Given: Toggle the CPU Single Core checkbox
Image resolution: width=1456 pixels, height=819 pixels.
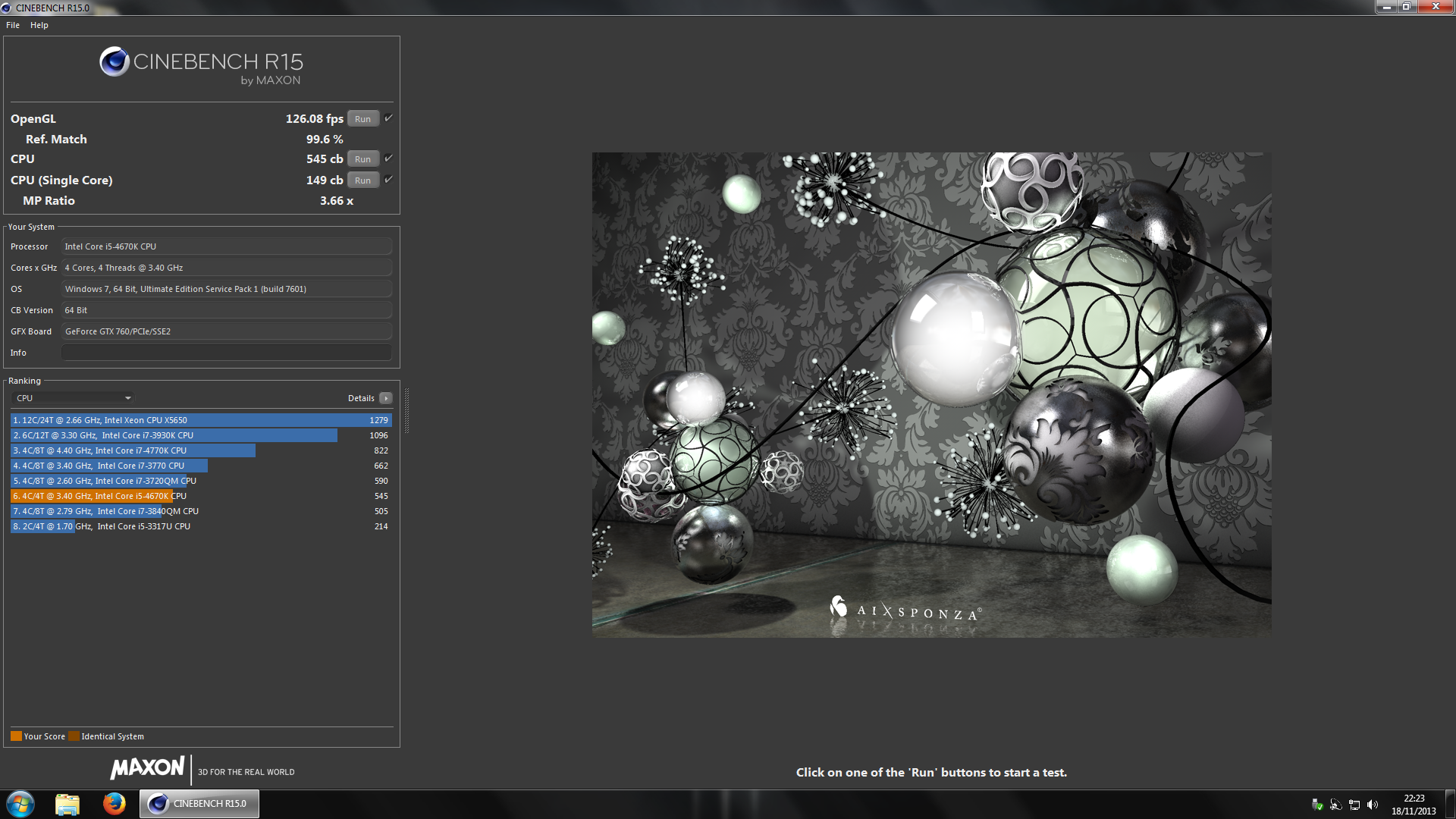Looking at the screenshot, I should 388,180.
